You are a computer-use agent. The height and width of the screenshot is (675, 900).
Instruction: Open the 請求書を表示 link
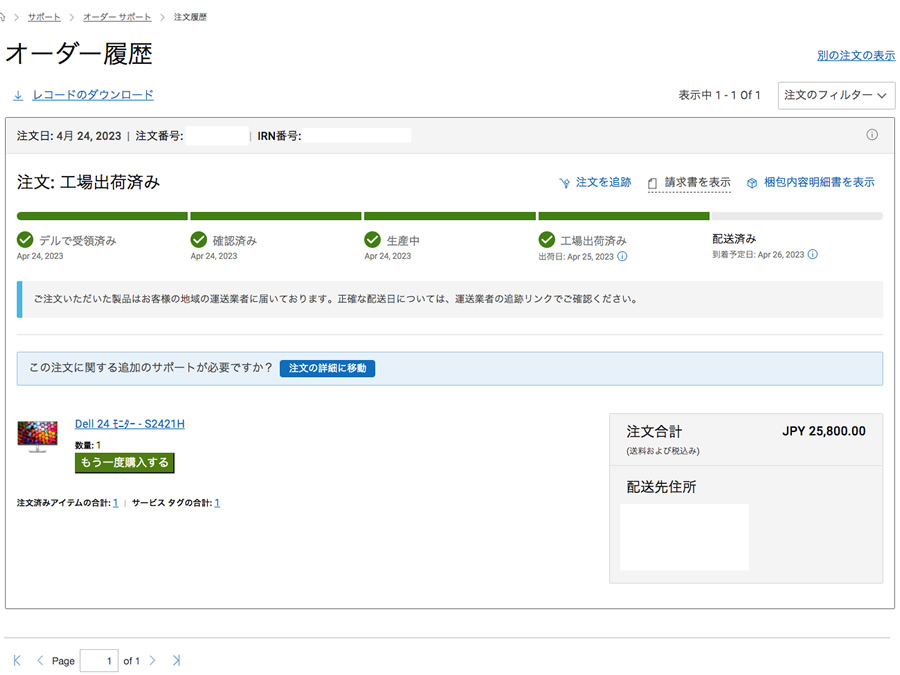point(697,183)
